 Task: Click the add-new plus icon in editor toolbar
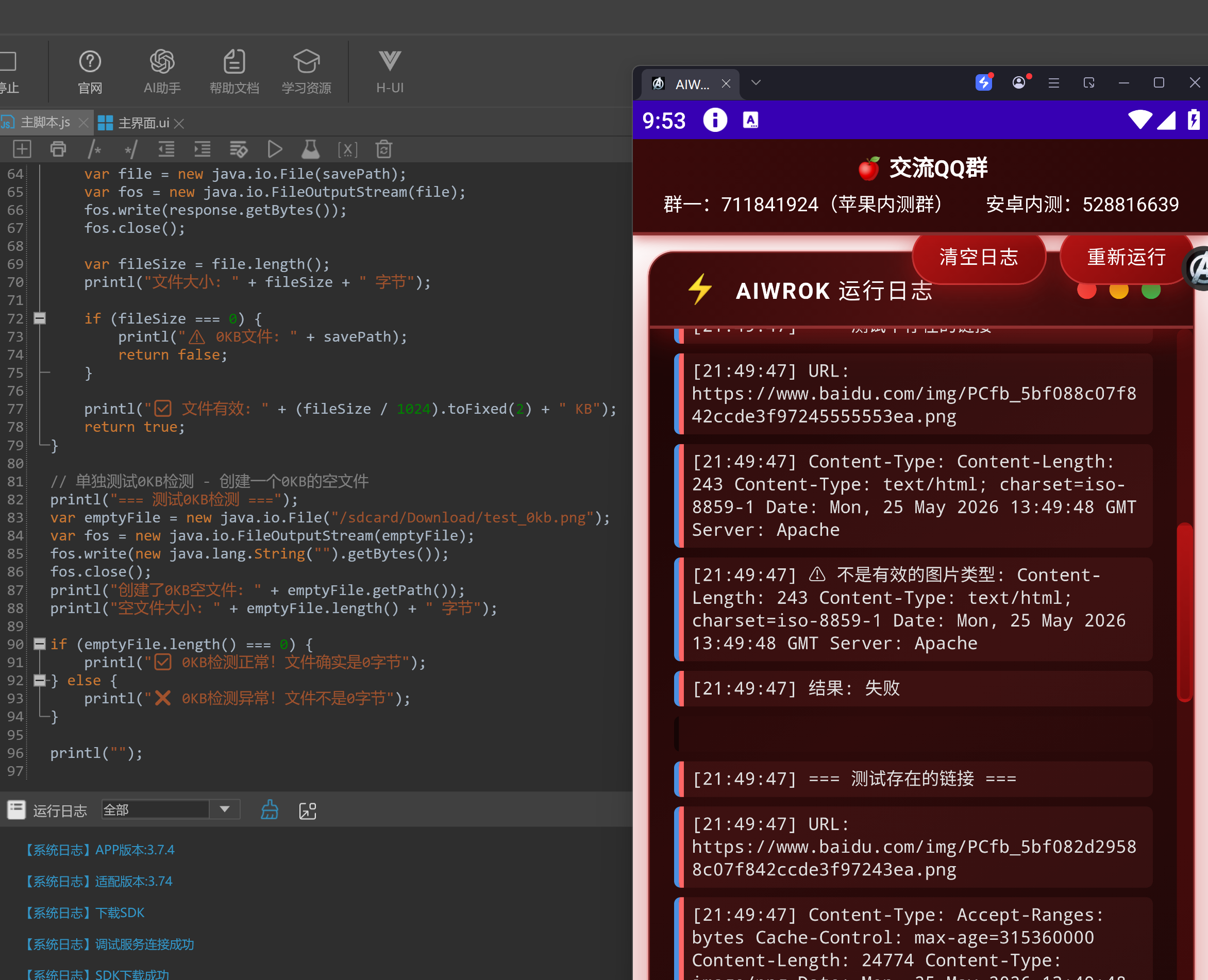coord(22,149)
